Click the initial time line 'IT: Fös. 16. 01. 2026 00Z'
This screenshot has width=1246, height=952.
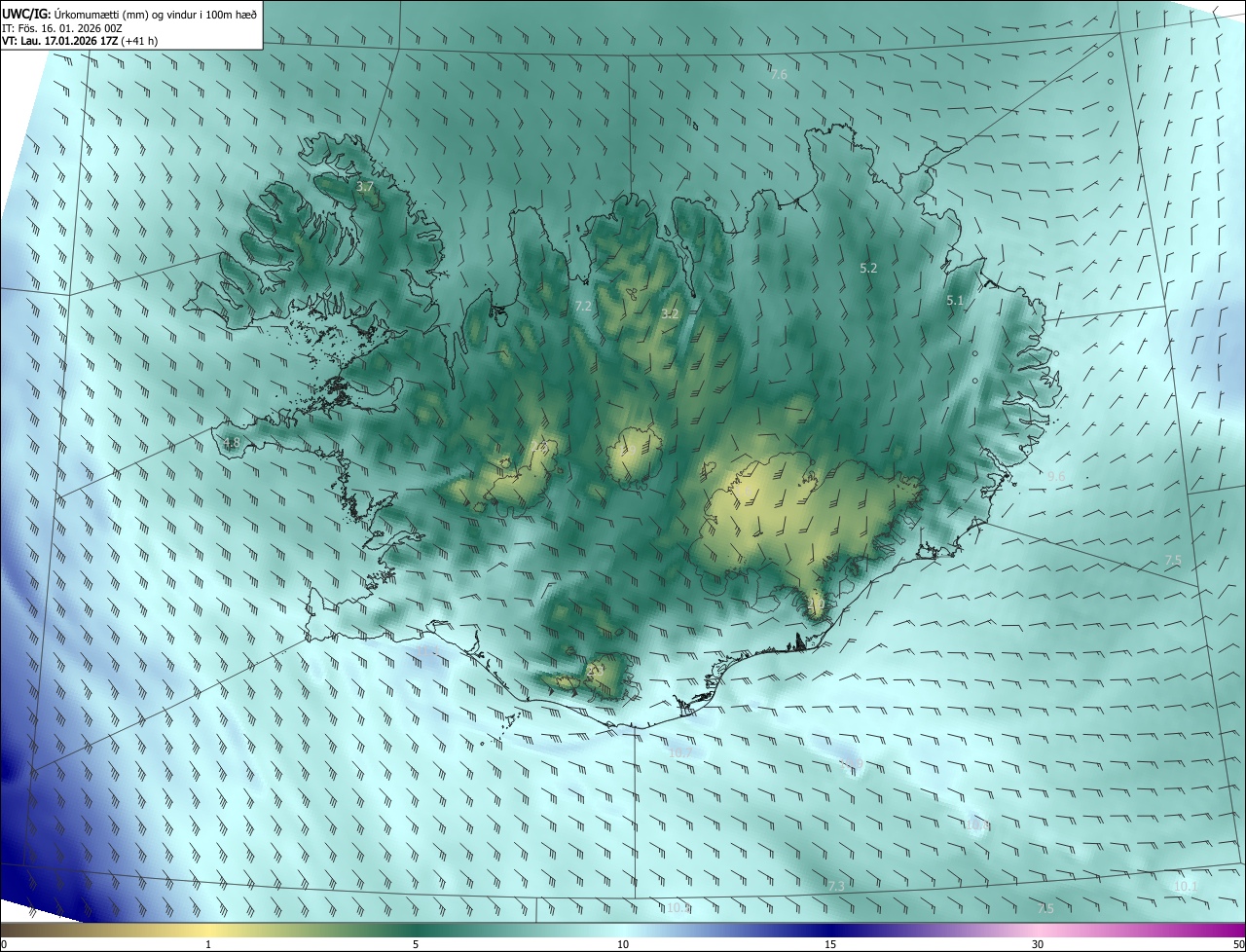click(x=62, y=27)
